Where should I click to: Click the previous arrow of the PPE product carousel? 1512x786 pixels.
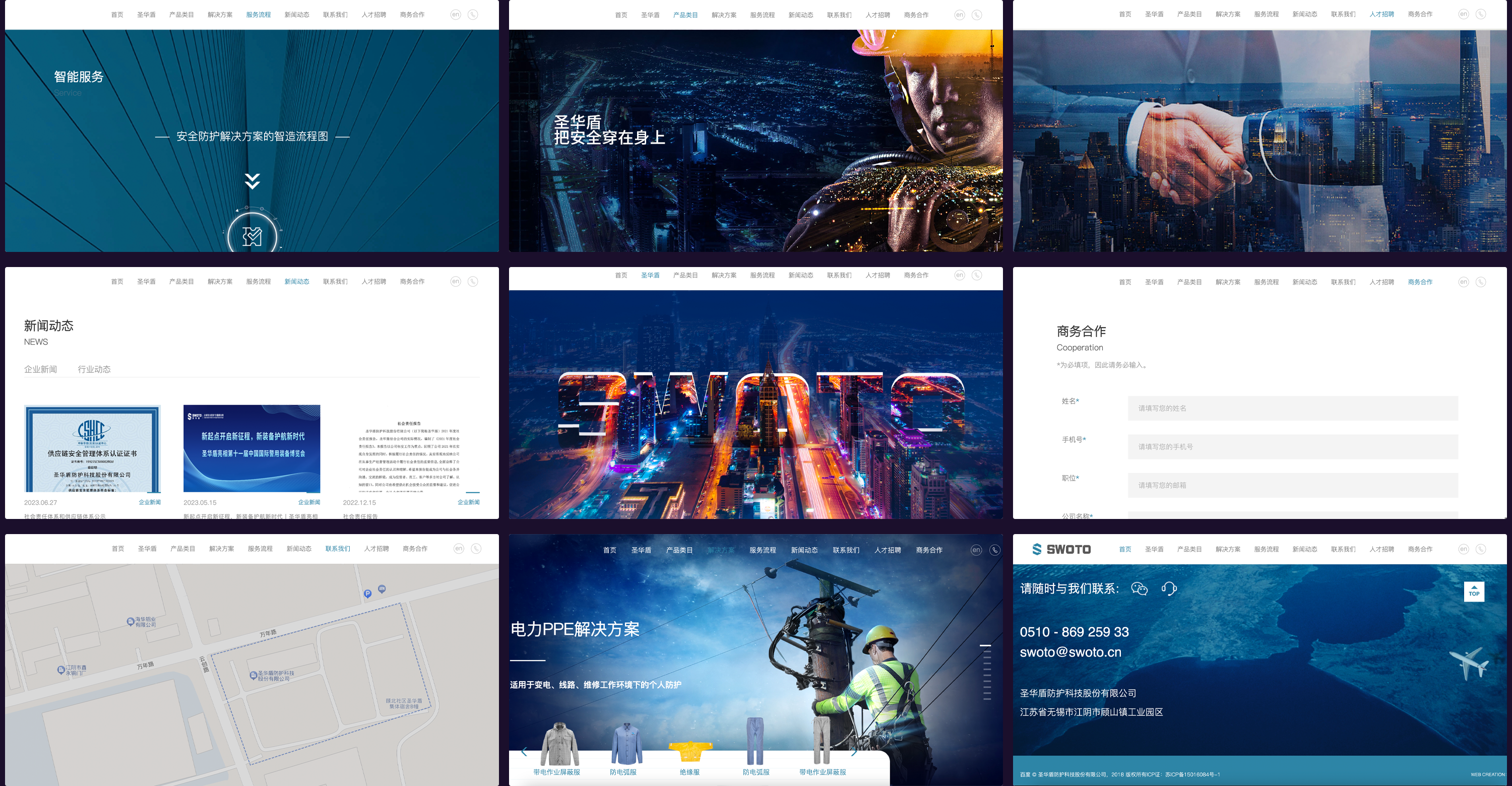point(524,751)
